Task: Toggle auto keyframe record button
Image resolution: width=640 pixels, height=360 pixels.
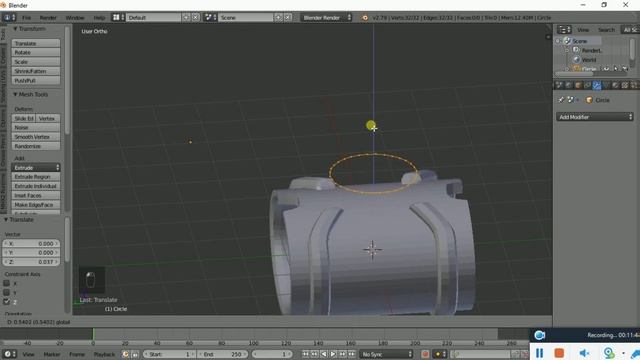Action: pos(425,354)
